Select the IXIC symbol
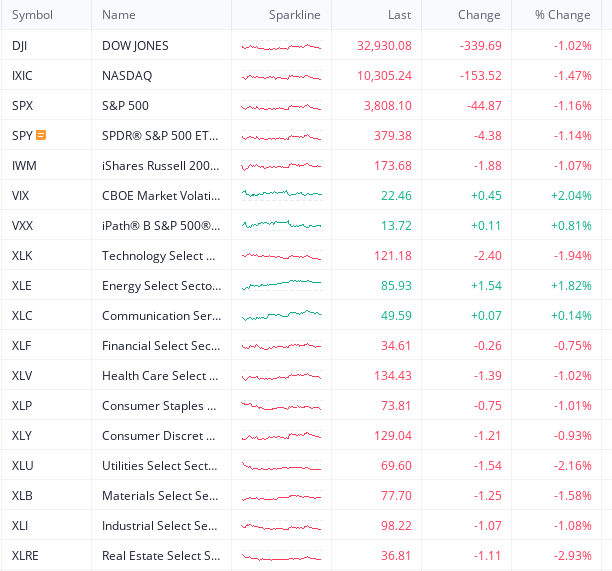 pos(22,75)
